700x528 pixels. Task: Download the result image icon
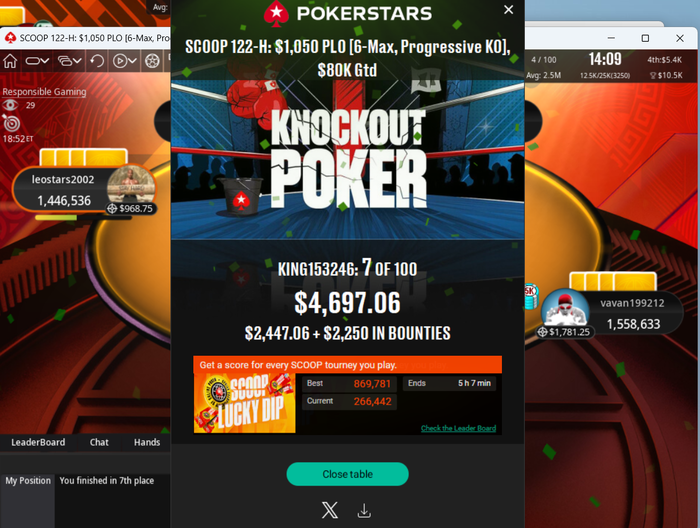point(364,511)
